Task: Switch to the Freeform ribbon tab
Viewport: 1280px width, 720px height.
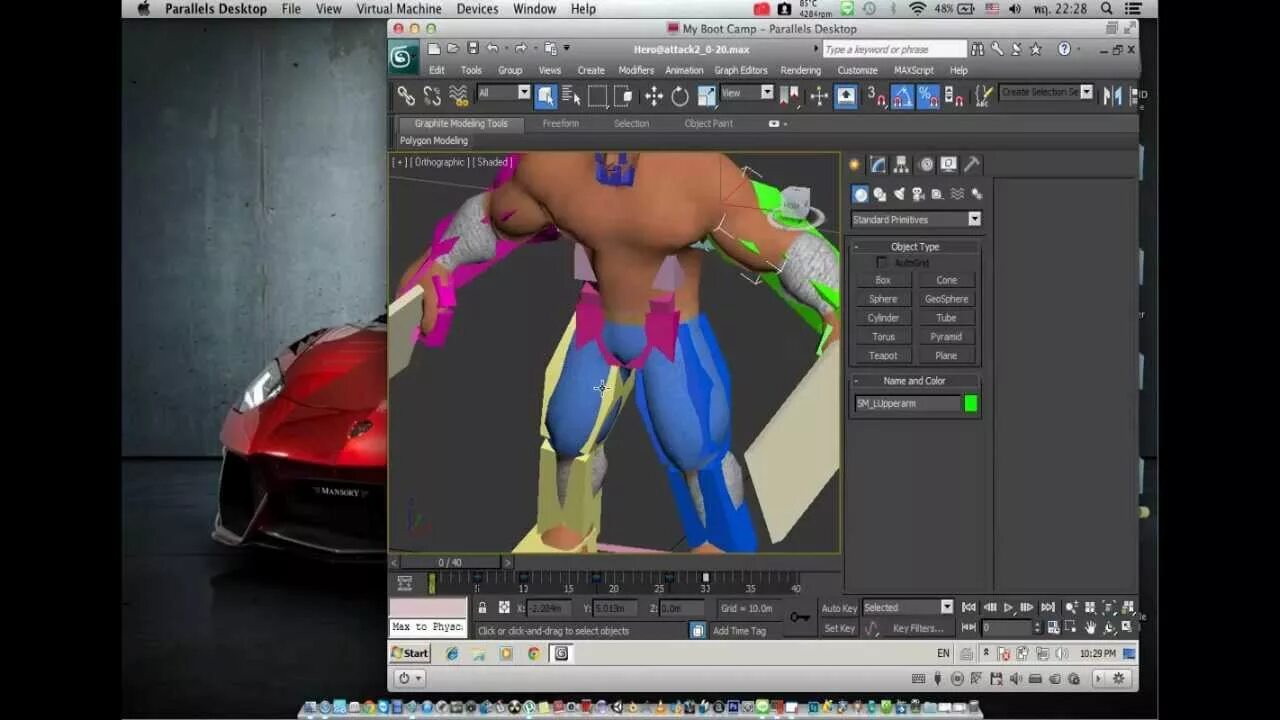Action: [561, 124]
